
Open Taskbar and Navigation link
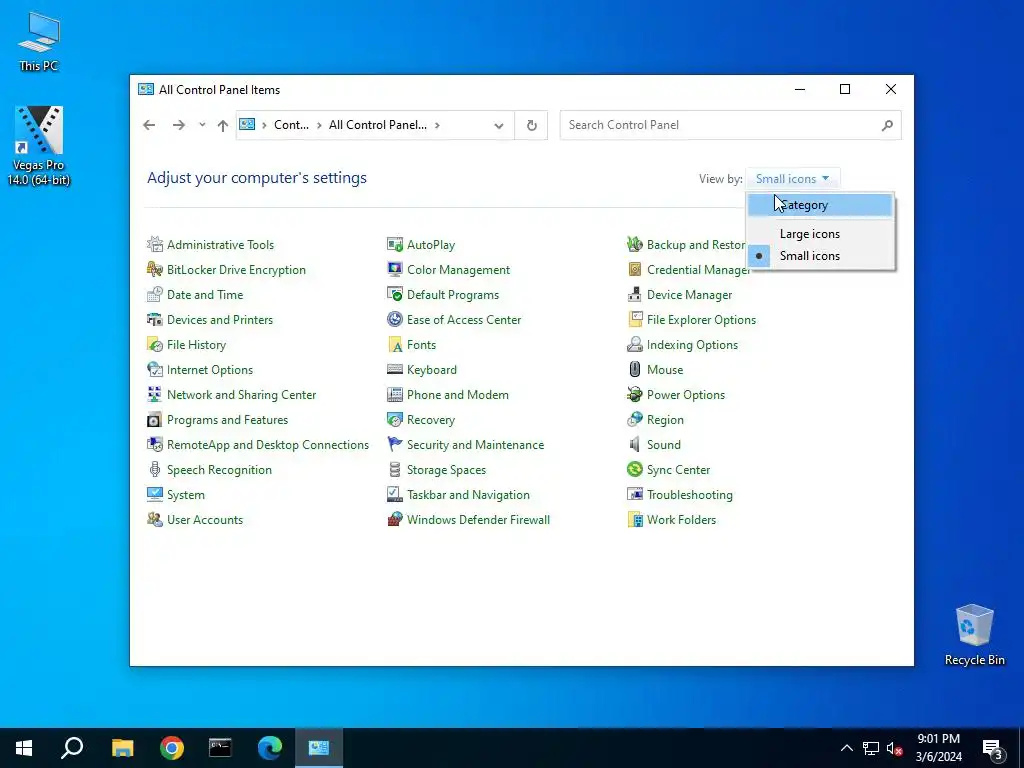(468, 495)
